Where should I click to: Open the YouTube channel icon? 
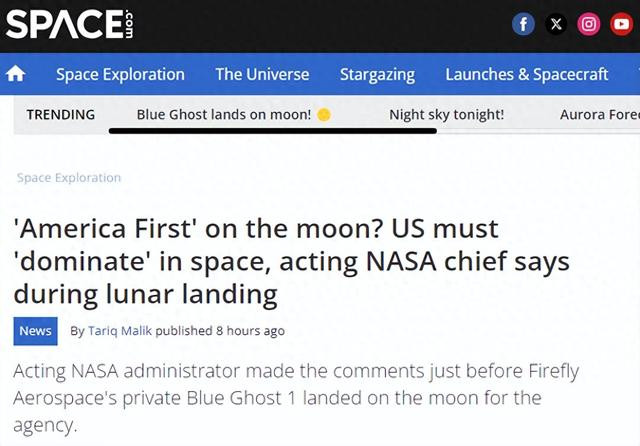point(621,24)
